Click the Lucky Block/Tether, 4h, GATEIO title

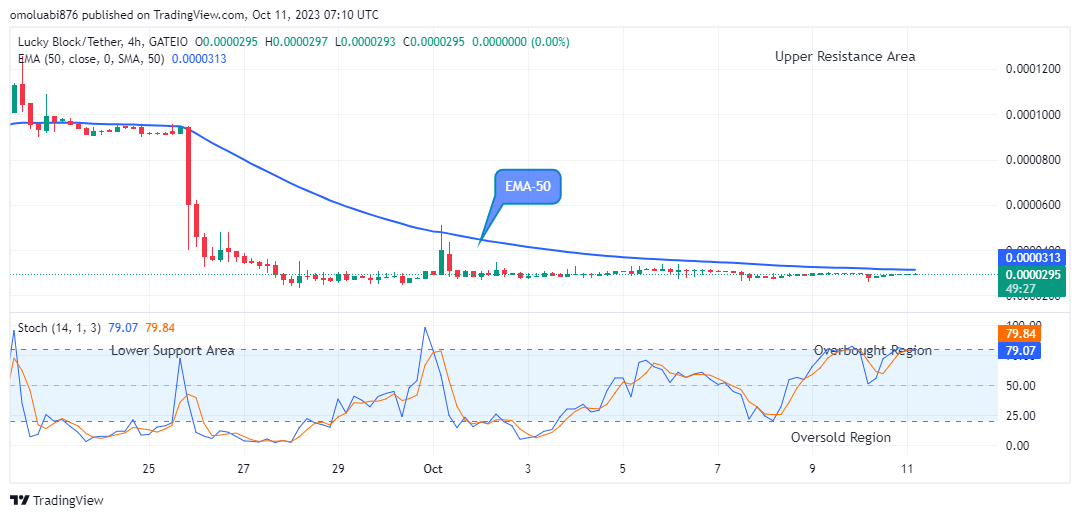pyautogui.click(x=102, y=42)
